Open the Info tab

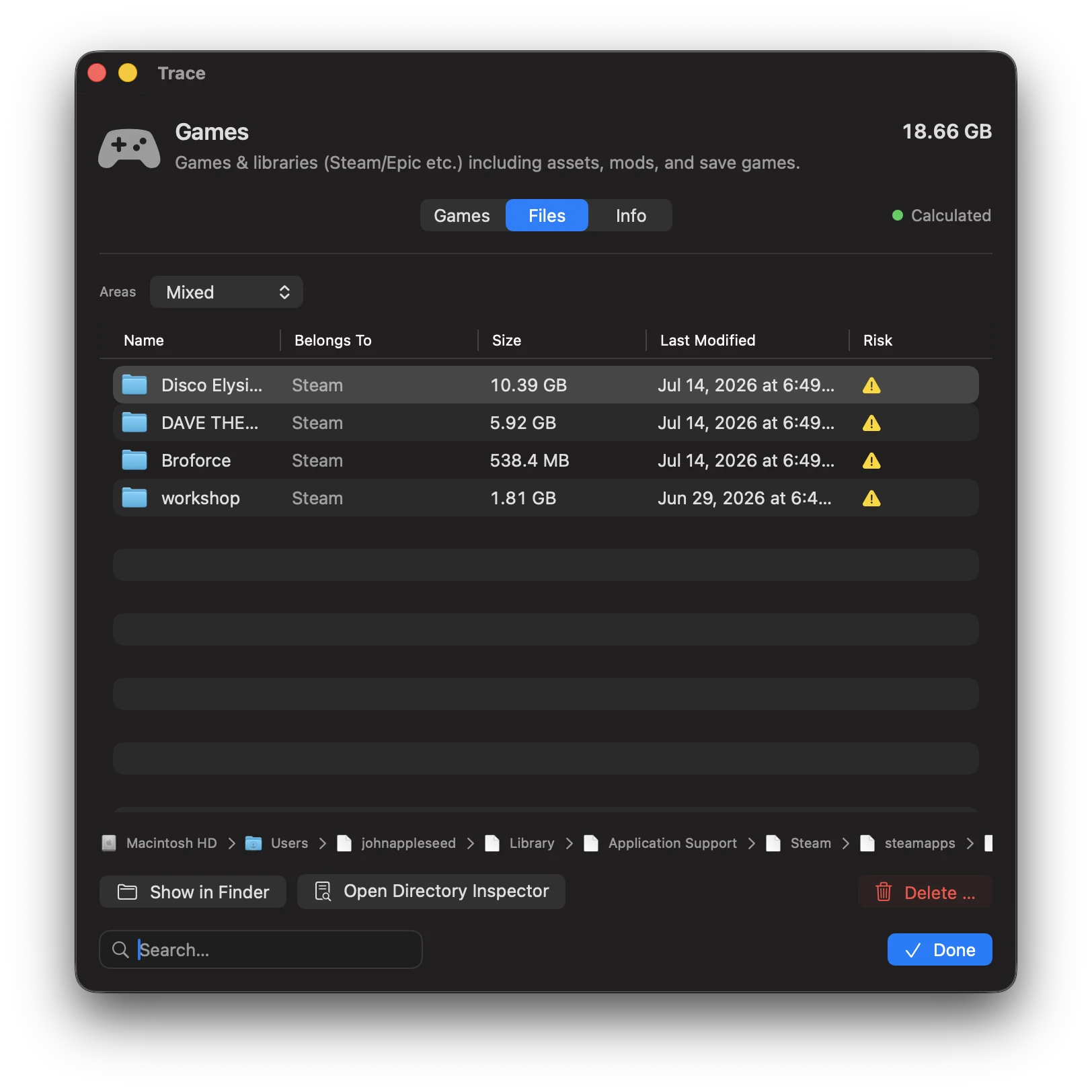click(631, 215)
